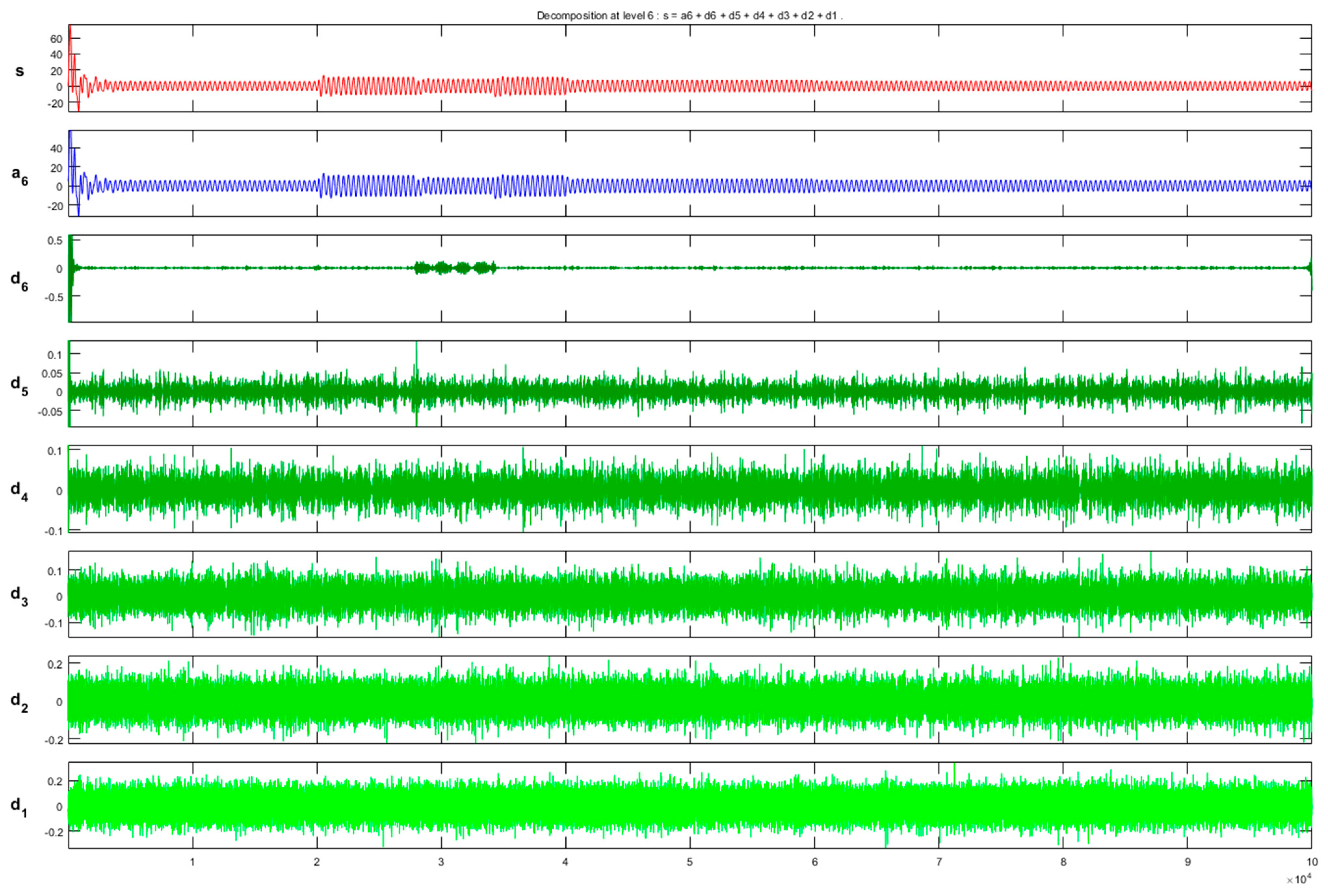
Task: Click the '-0.1' tick on the d4 axis
Action: (x=53, y=531)
